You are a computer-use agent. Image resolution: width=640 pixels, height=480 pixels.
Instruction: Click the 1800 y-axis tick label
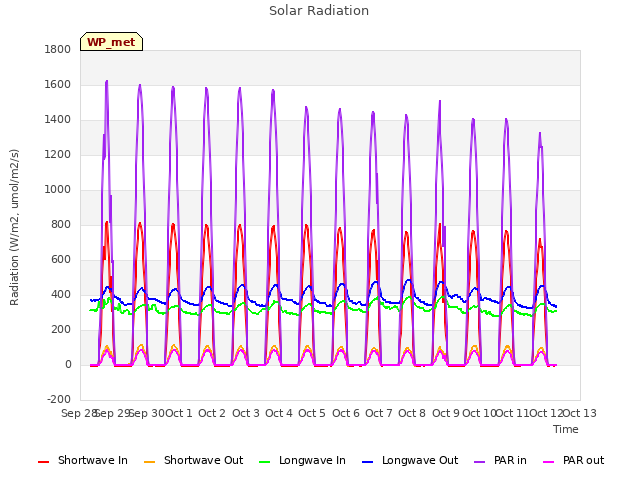(x=58, y=49)
